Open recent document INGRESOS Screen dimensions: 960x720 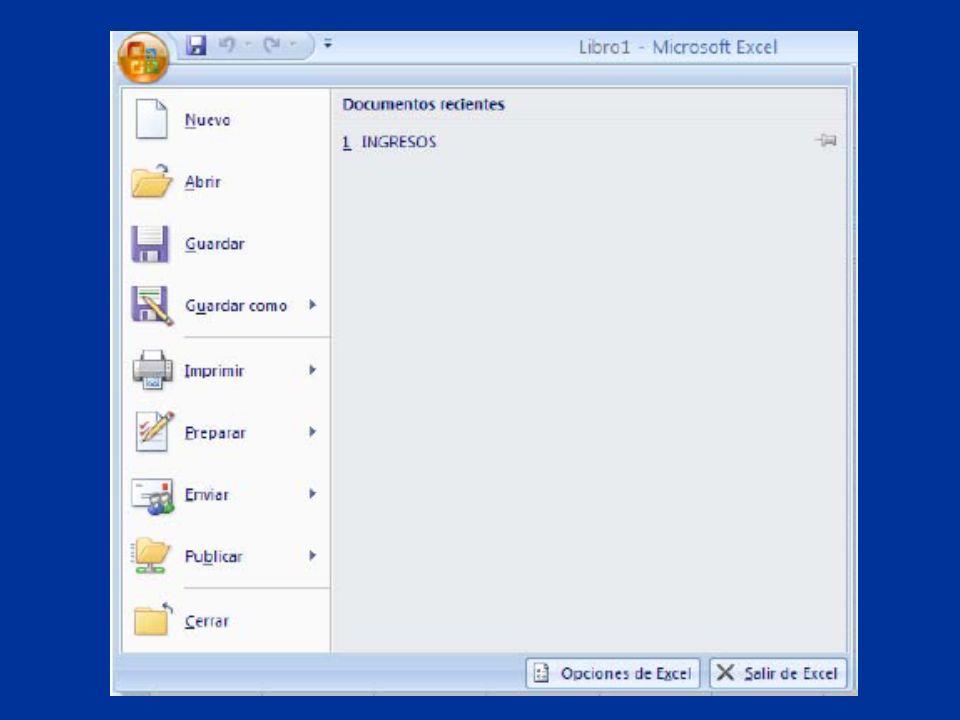[x=389, y=142]
